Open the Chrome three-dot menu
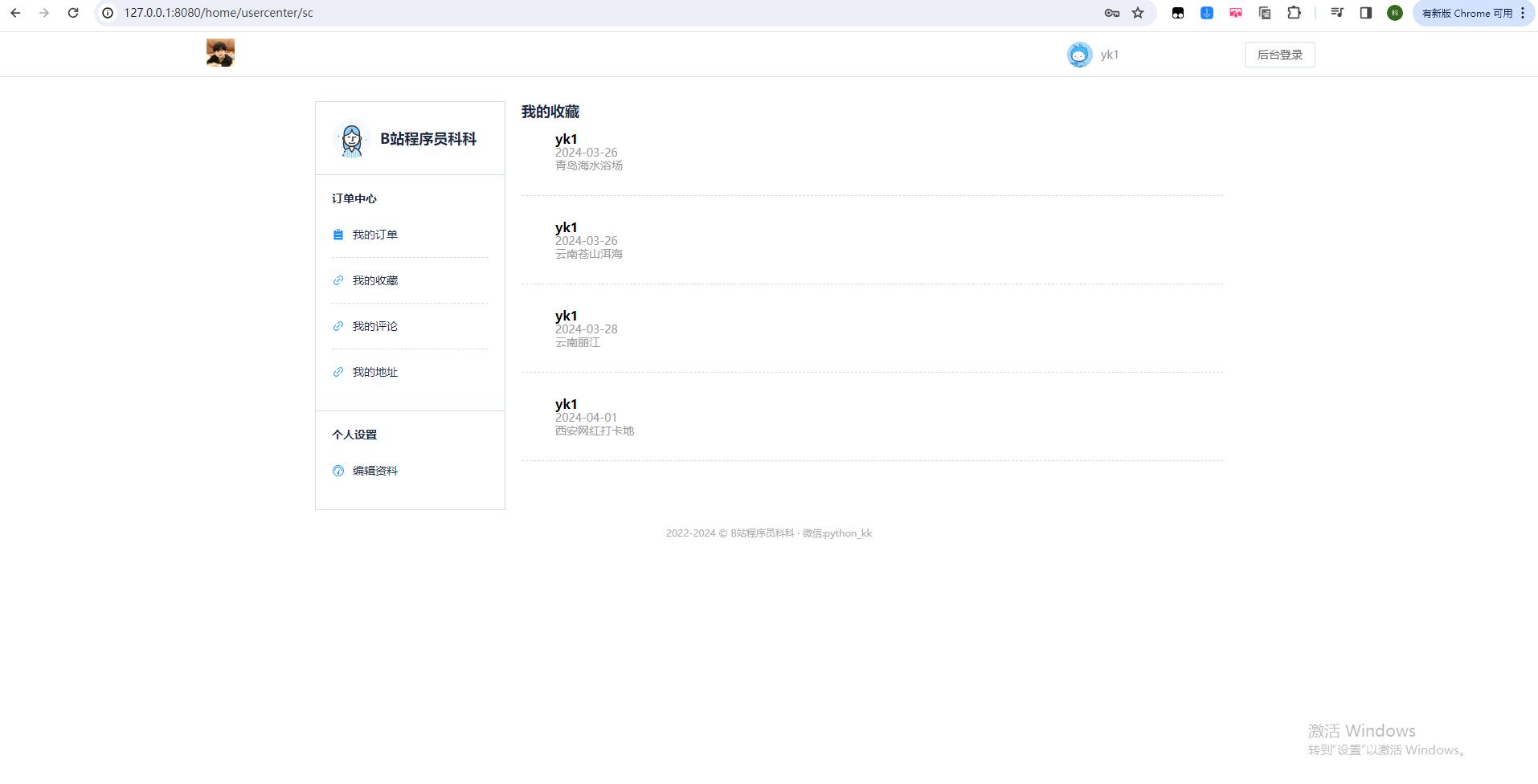The height and width of the screenshot is (784, 1538). tap(1523, 13)
